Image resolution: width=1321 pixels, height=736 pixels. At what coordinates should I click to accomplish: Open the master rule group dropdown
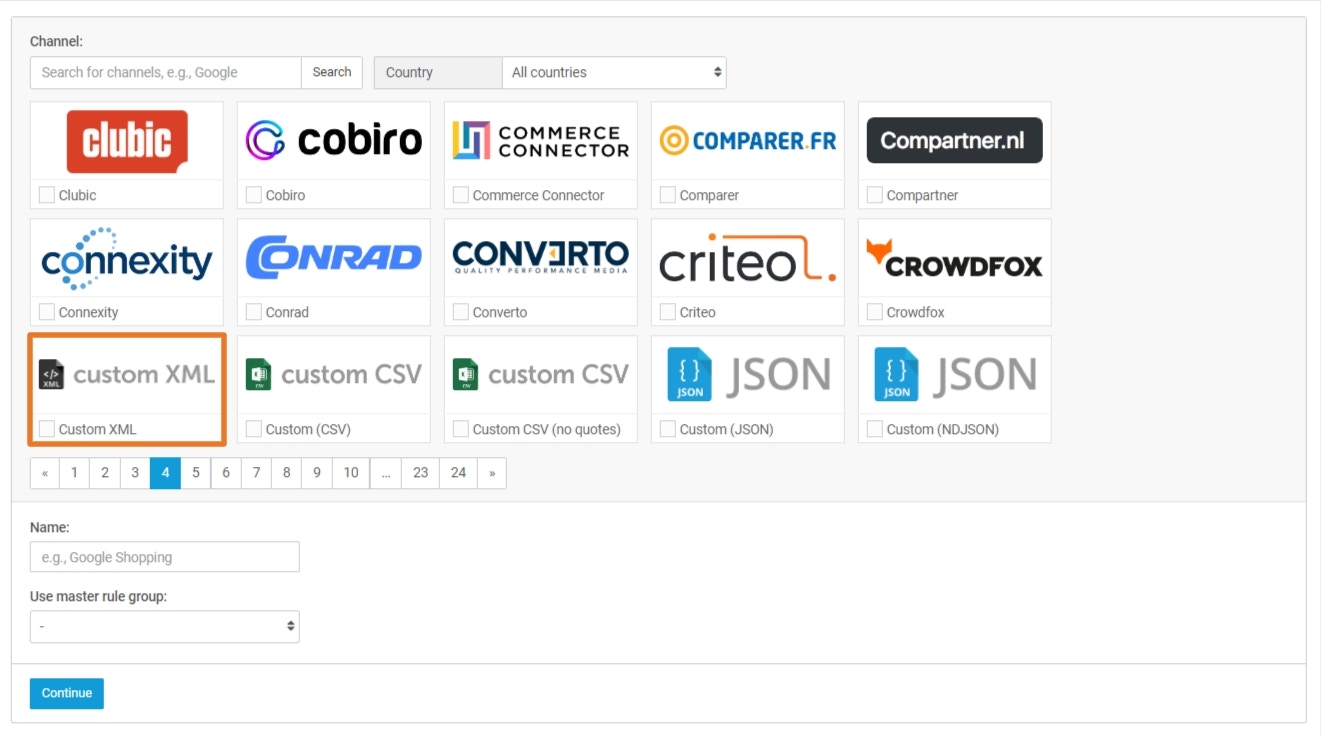165,627
